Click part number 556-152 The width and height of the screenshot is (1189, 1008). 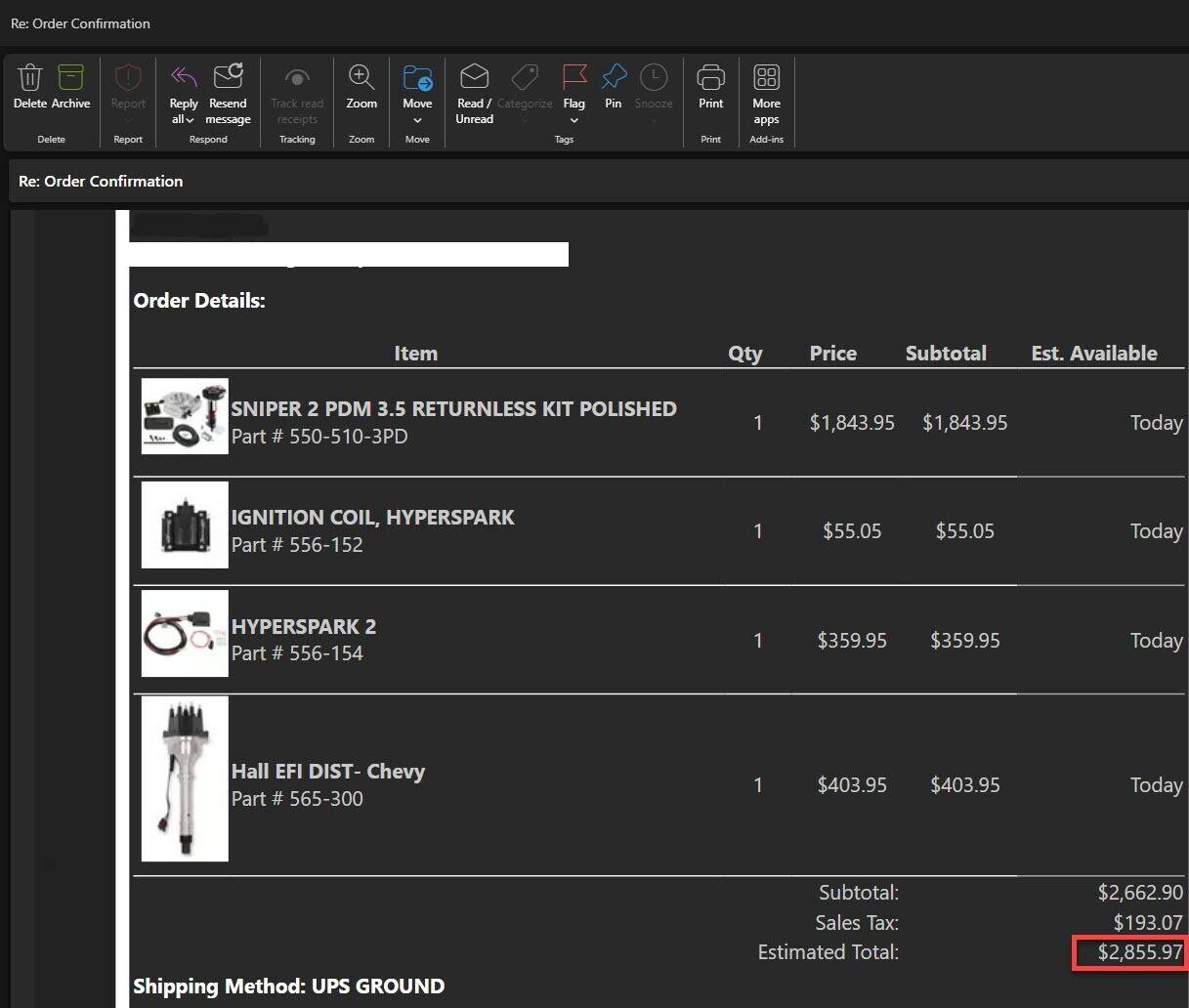326,545
